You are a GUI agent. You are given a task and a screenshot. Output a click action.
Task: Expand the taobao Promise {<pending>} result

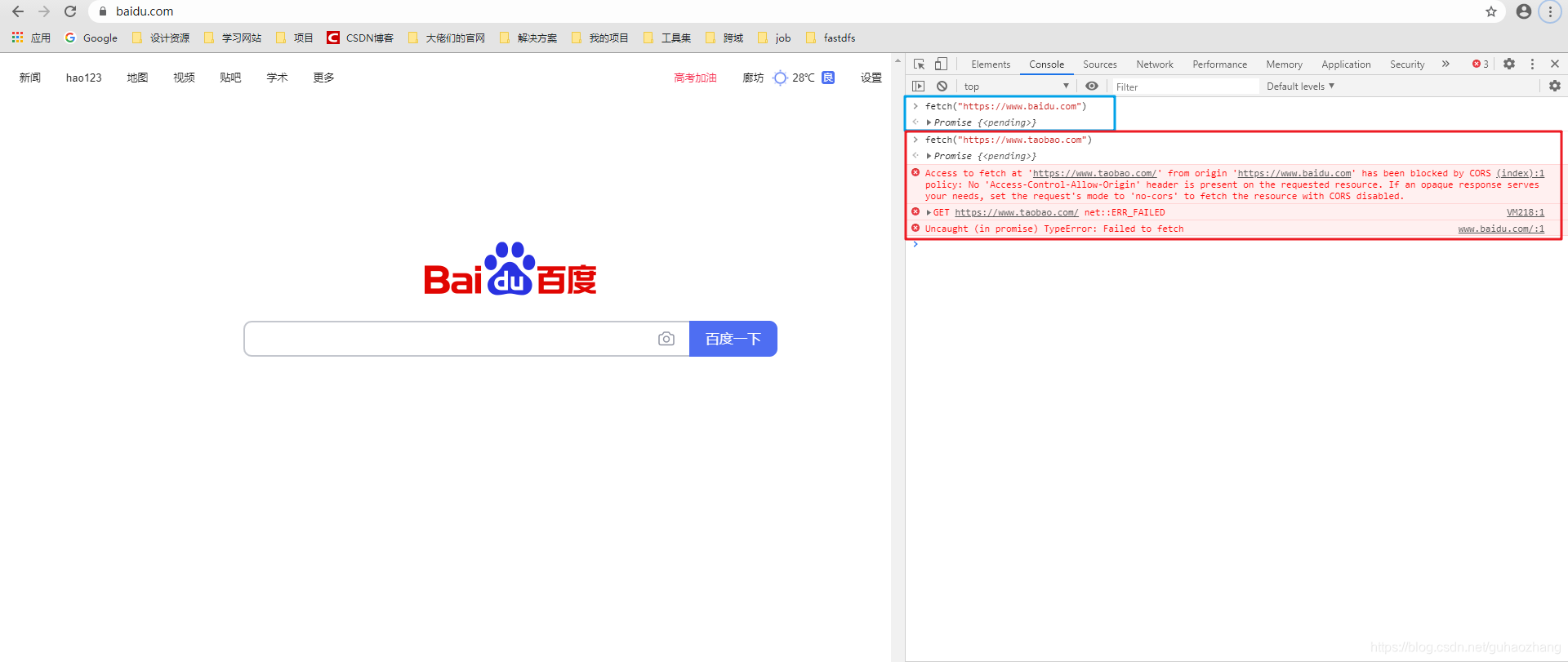pyautogui.click(x=929, y=156)
